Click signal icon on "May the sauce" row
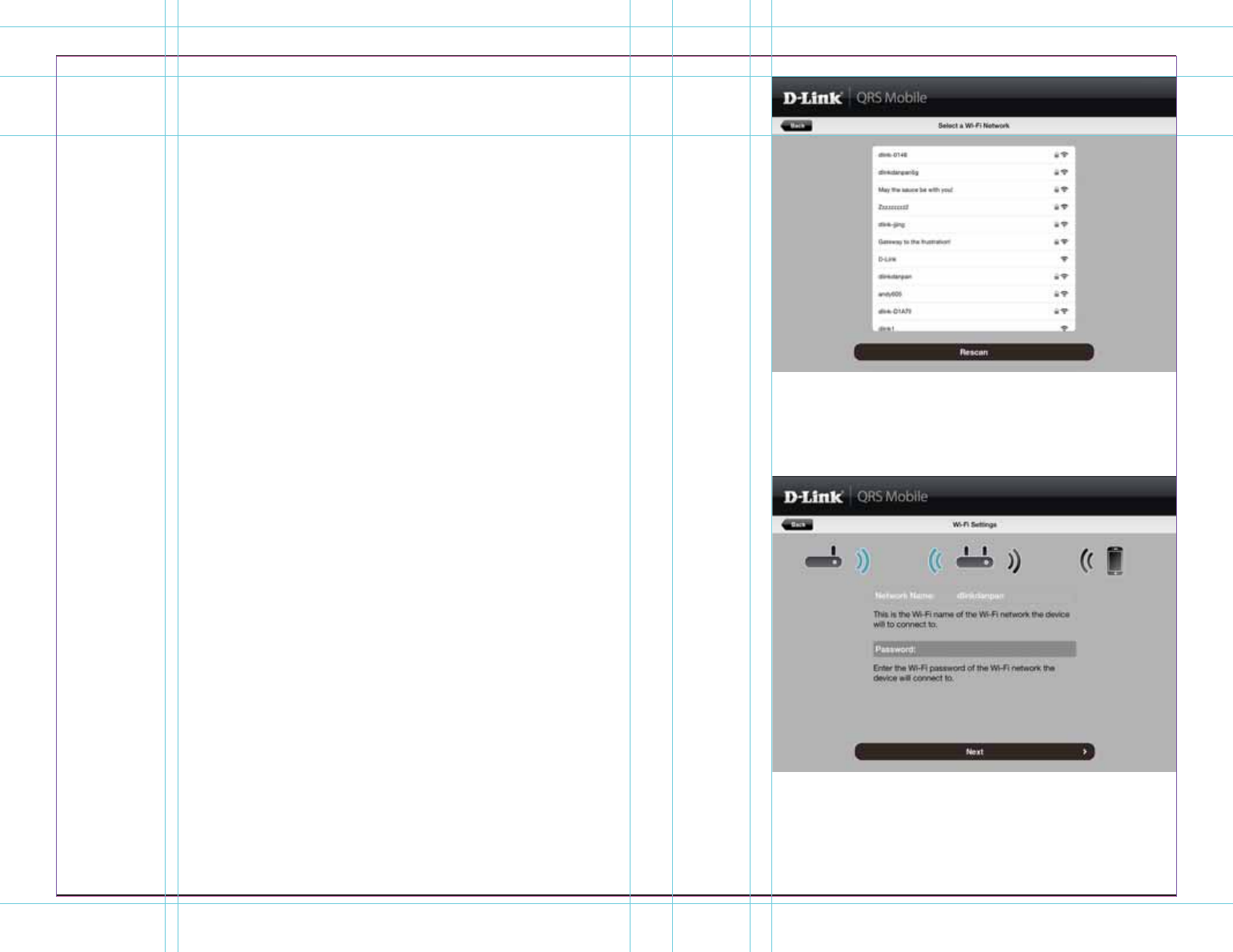Viewport: 1233px width, 952px height. pos(1064,190)
